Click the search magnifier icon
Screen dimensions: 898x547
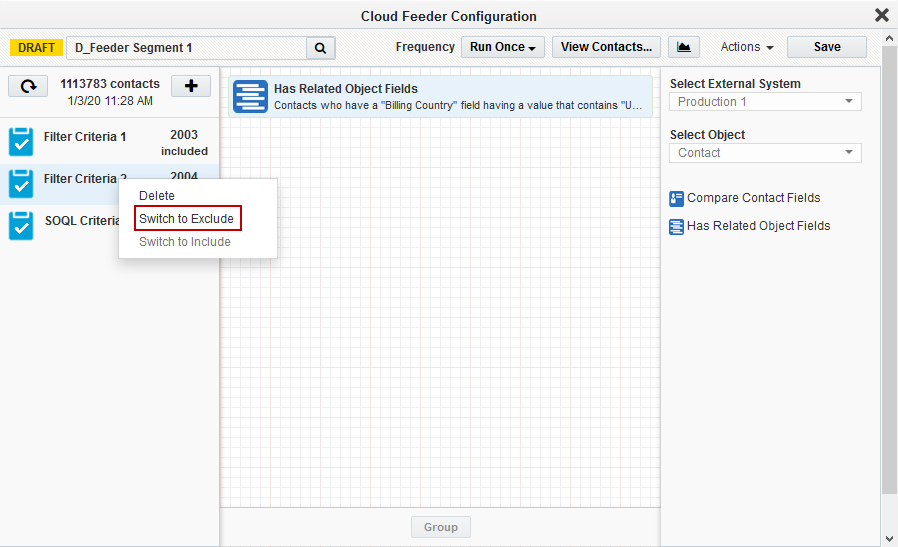(x=320, y=48)
